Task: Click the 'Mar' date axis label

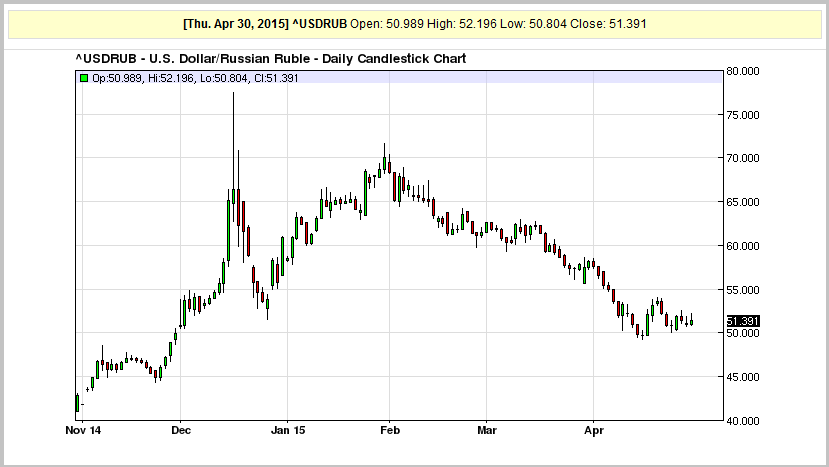Action: (x=487, y=431)
